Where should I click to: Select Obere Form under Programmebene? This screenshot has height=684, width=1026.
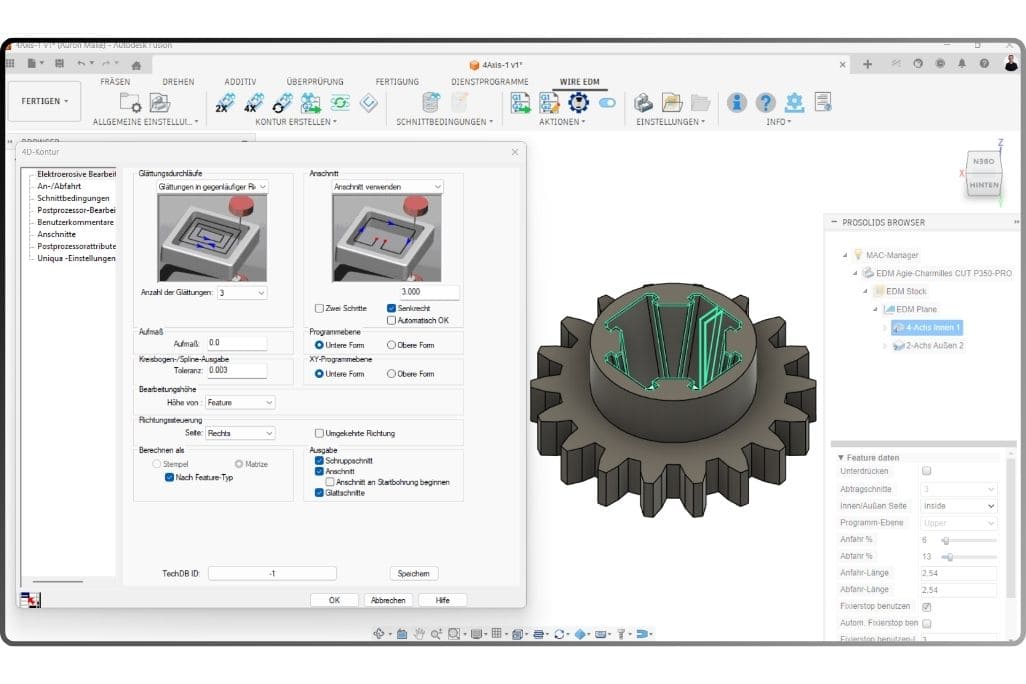tap(391, 345)
